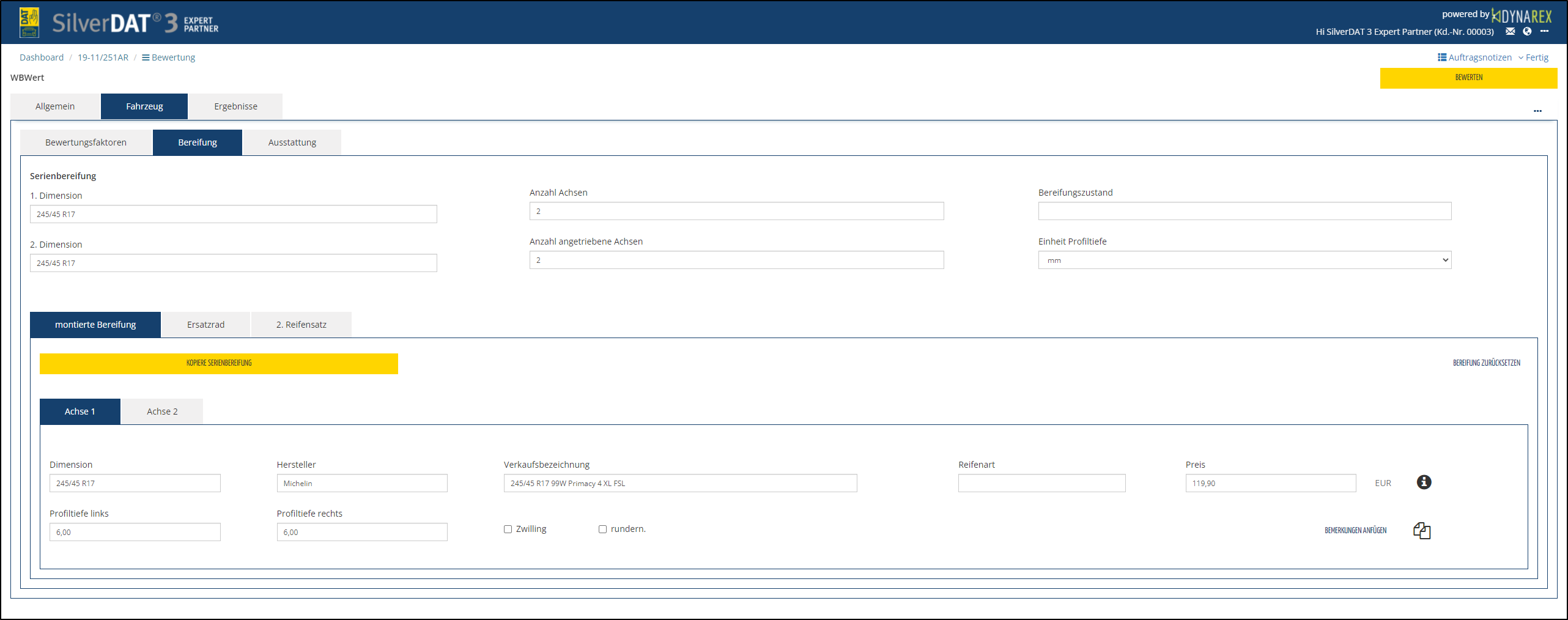This screenshot has width=1568, height=620.
Task: Click the copy pages icon
Action: point(1422,530)
